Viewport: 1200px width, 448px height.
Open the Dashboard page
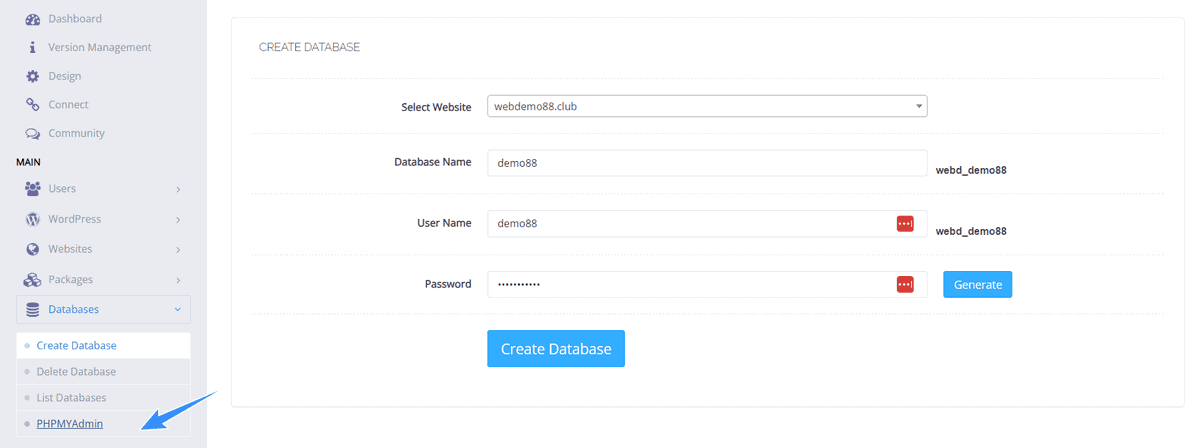tap(75, 19)
